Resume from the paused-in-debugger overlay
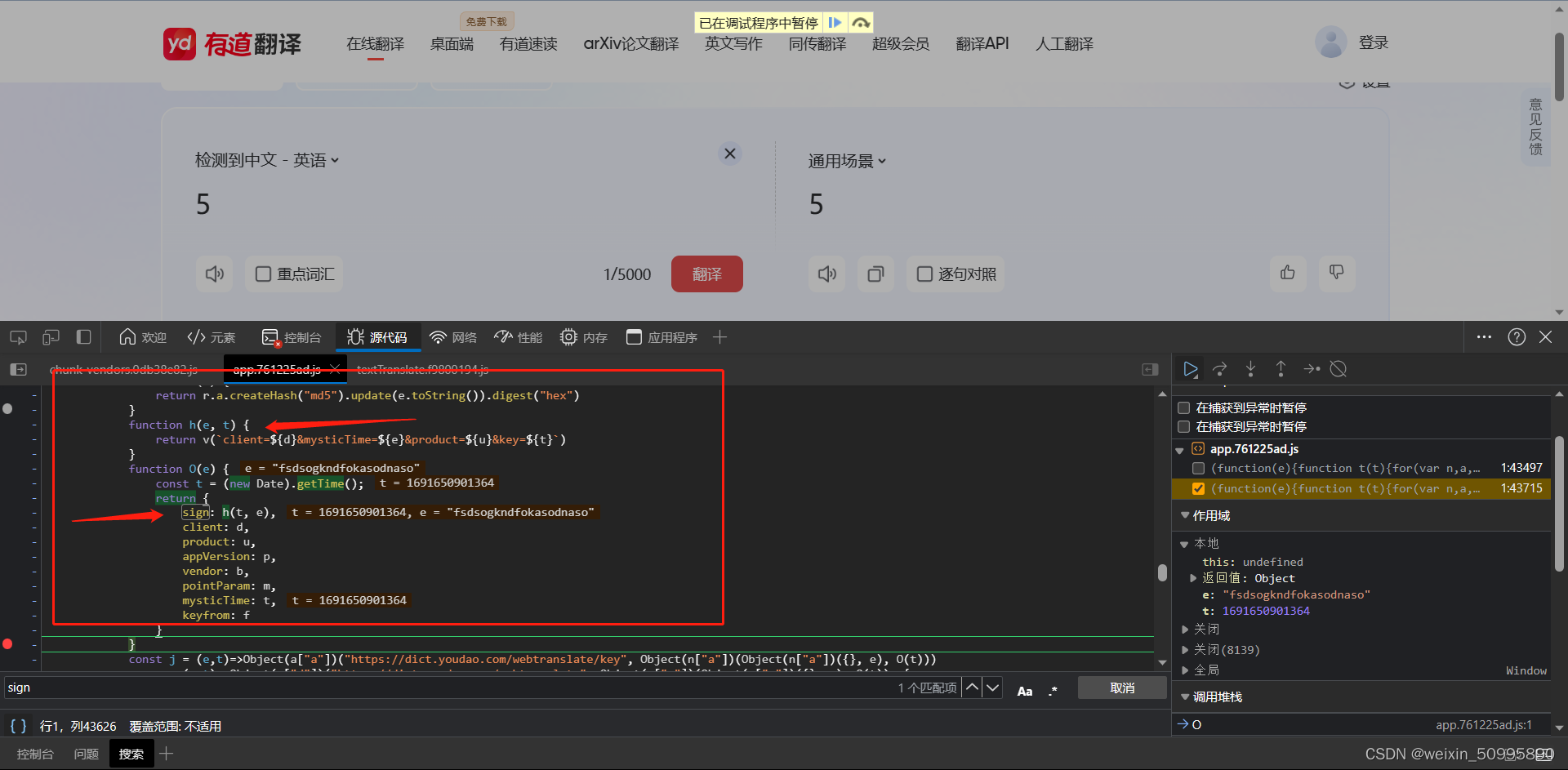1568x770 pixels. (x=835, y=23)
